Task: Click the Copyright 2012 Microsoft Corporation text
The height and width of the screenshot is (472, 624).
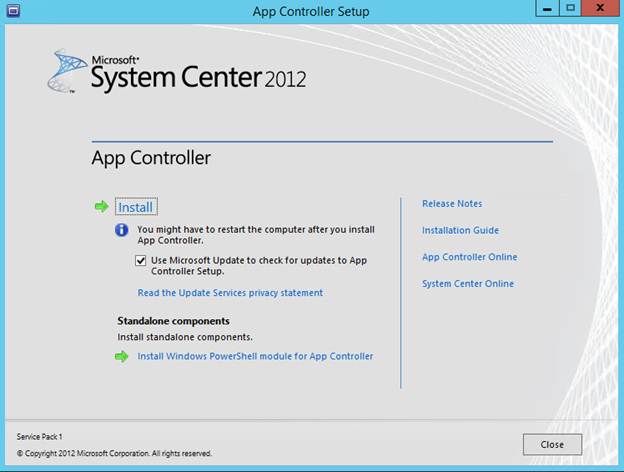Action: (x=114, y=453)
